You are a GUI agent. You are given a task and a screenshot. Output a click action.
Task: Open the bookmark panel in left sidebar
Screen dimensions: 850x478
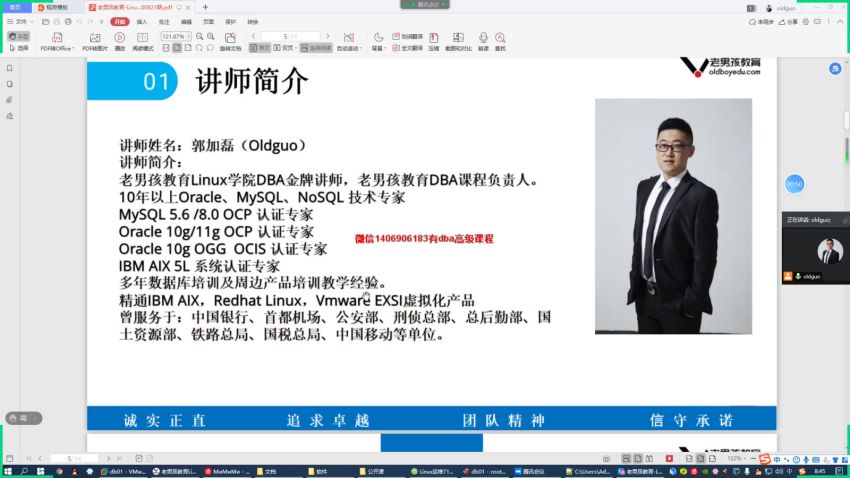point(9,68)
